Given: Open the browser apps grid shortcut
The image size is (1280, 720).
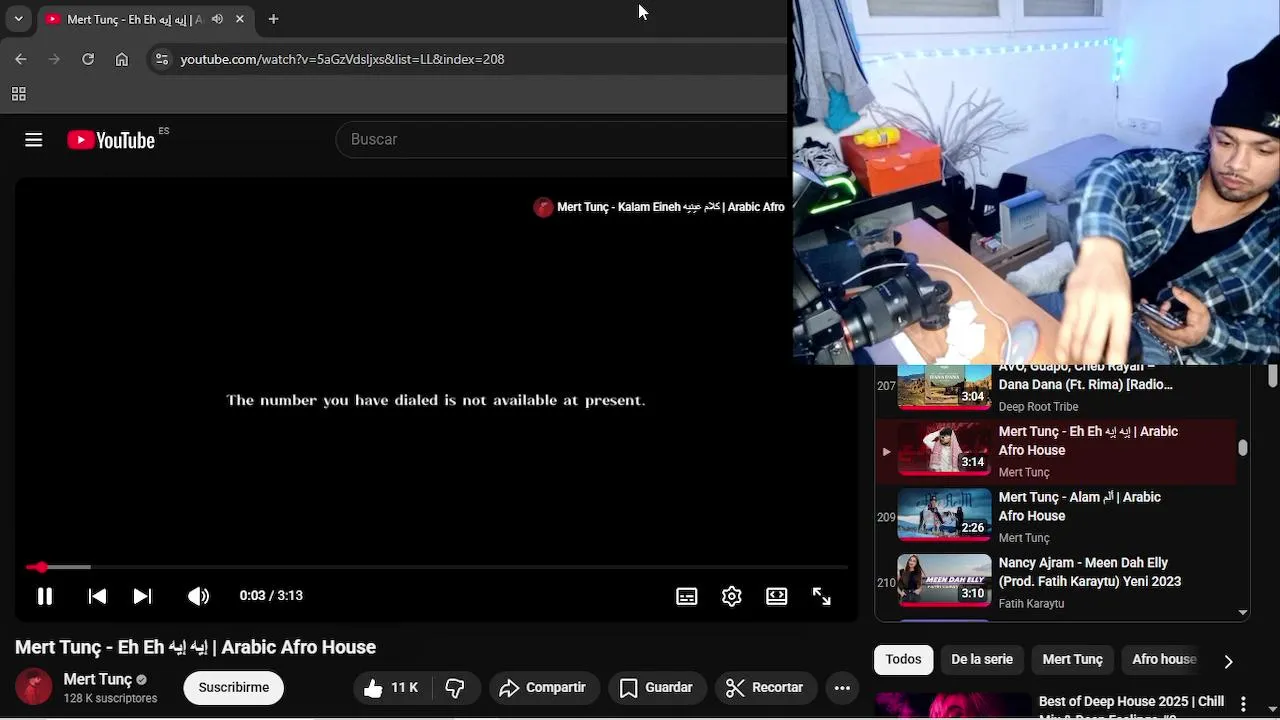Looking at the screenshot, I should pos(18,94).
